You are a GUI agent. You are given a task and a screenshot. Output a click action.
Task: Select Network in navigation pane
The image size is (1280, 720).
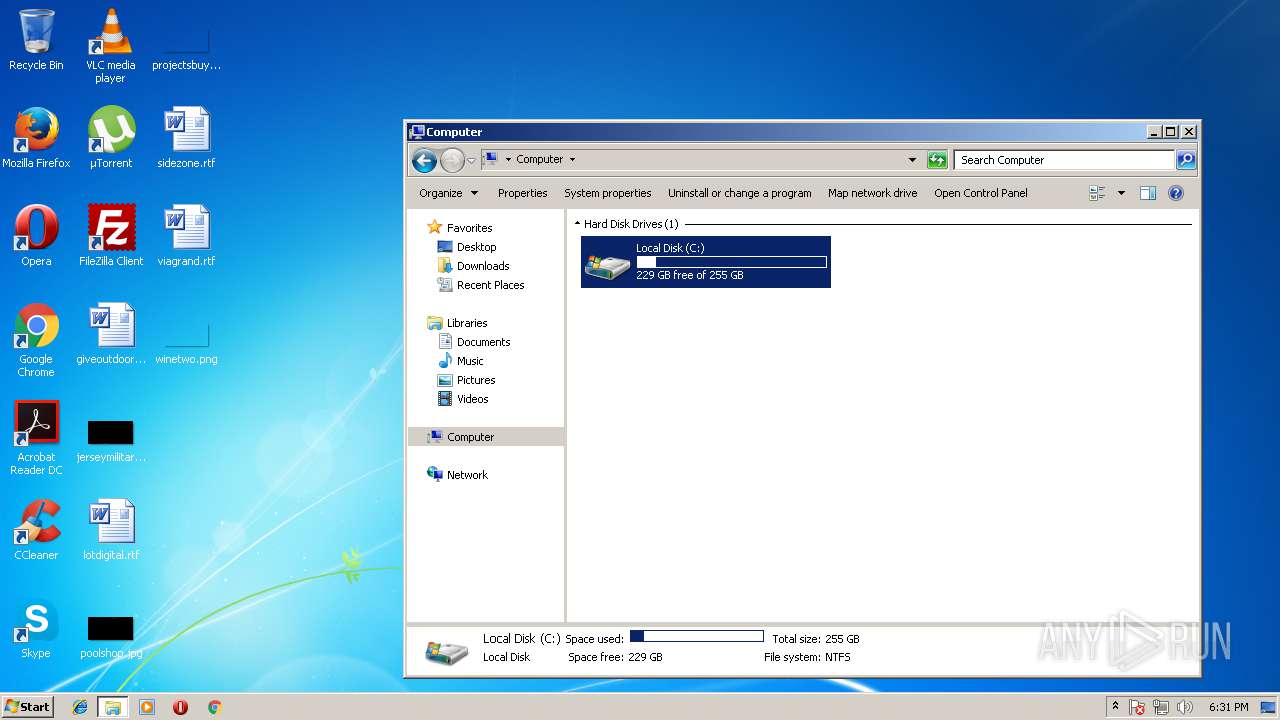click(x=467, y=475)
